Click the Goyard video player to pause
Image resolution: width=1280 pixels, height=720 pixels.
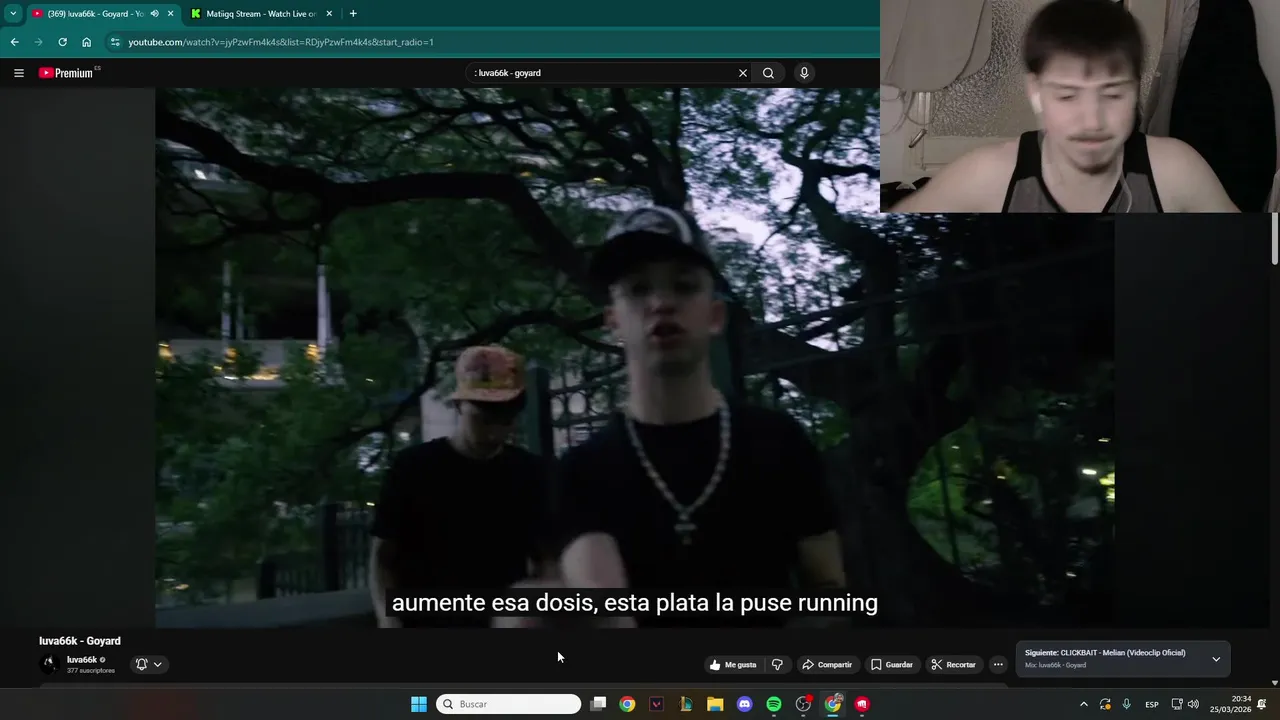click(635, 357)
